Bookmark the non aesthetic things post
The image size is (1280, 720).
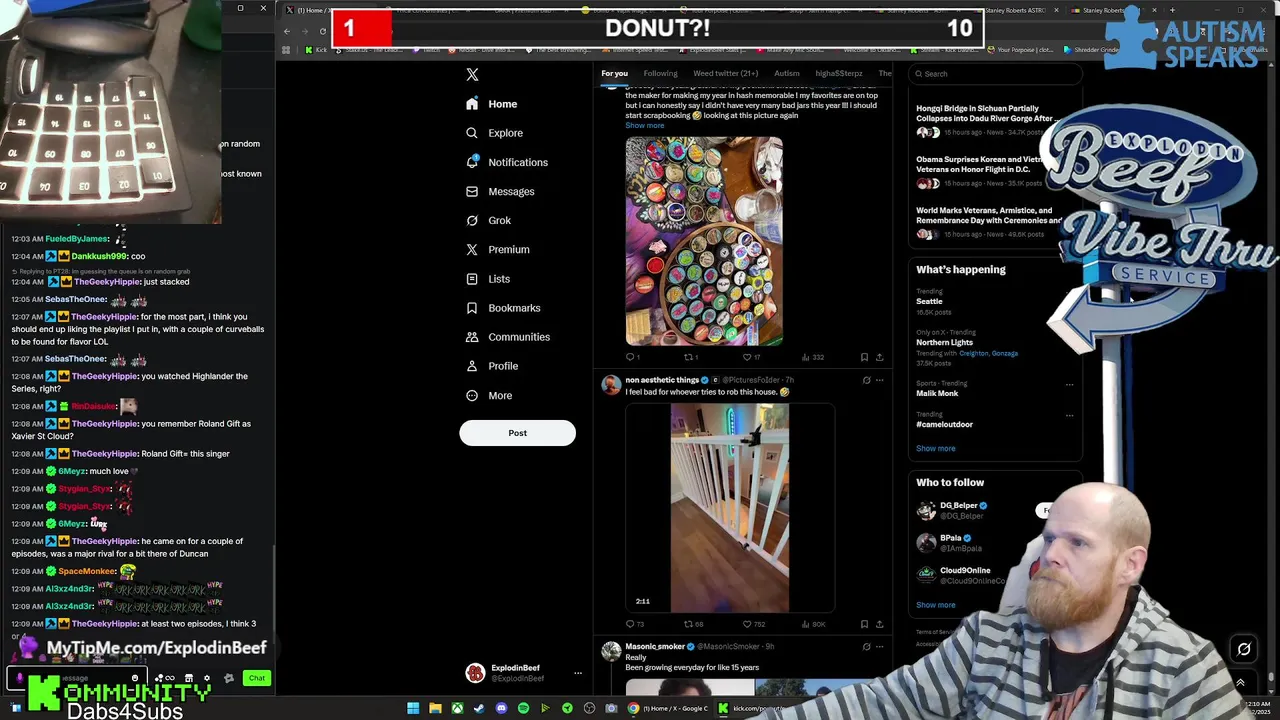864,624
